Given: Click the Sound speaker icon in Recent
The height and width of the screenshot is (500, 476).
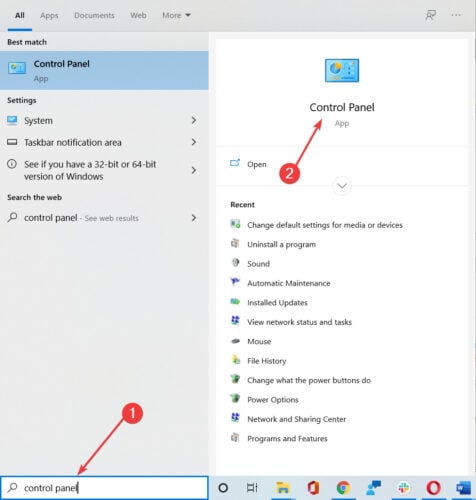Looking at the screenshot, I should pyautogui.click(x=236, y=263).
